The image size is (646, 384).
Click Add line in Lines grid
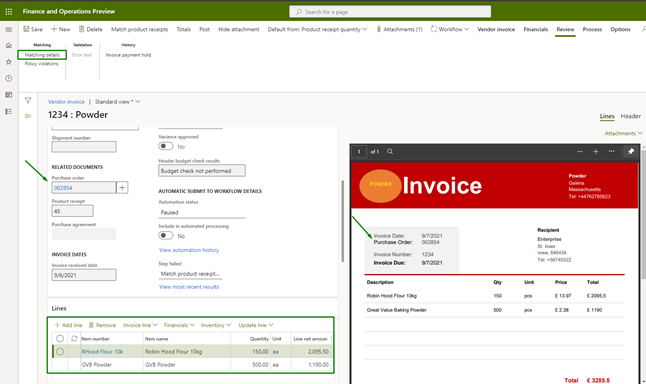tap(68, 325)
